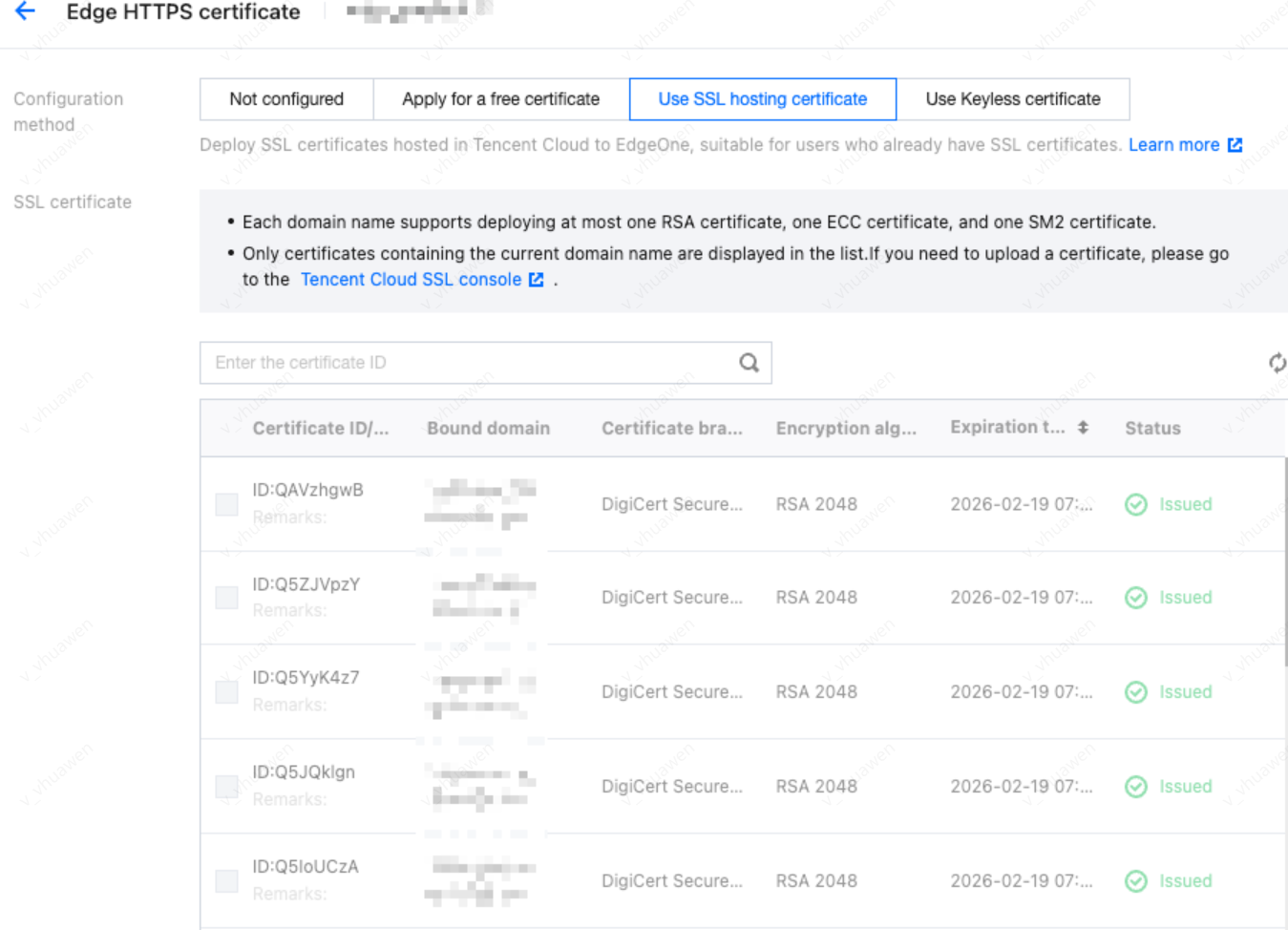Select checkbox for certificate QAVzhgwB
Screen dimensions: 1288x930
(226, 504)
